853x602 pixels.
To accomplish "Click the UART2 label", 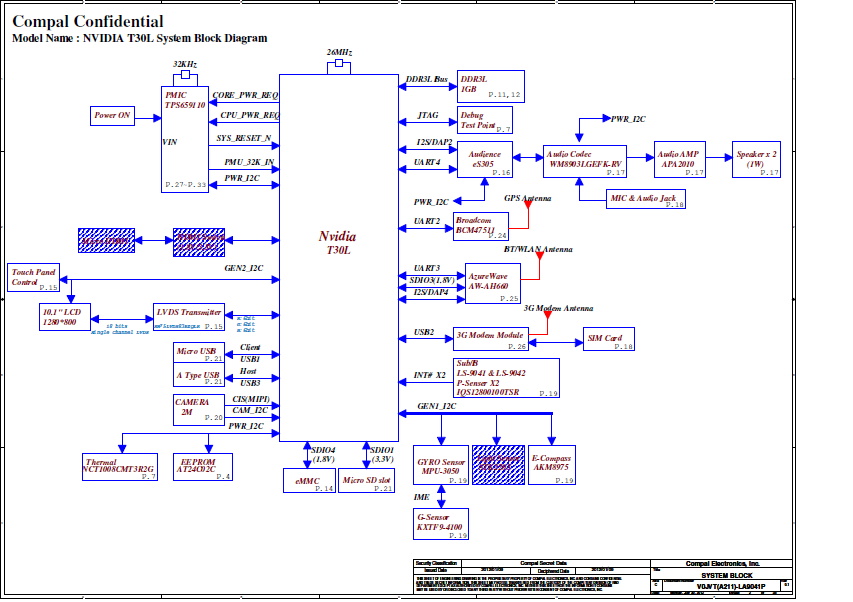I will [427, 221].
